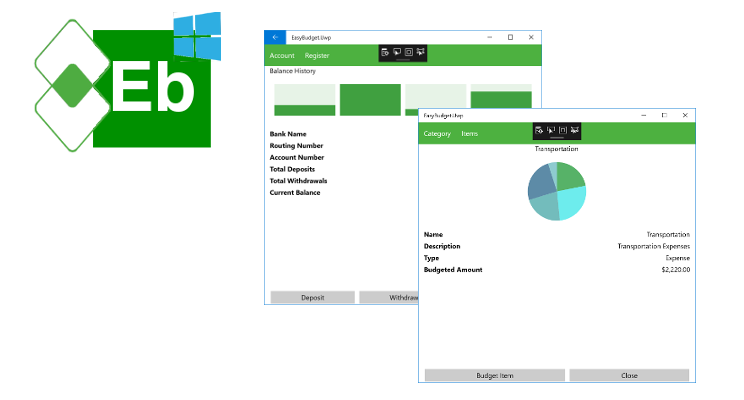Toggle track focused element icon in Category window toolbar
This screenshot has height=400, width=744.
point(575,130)
